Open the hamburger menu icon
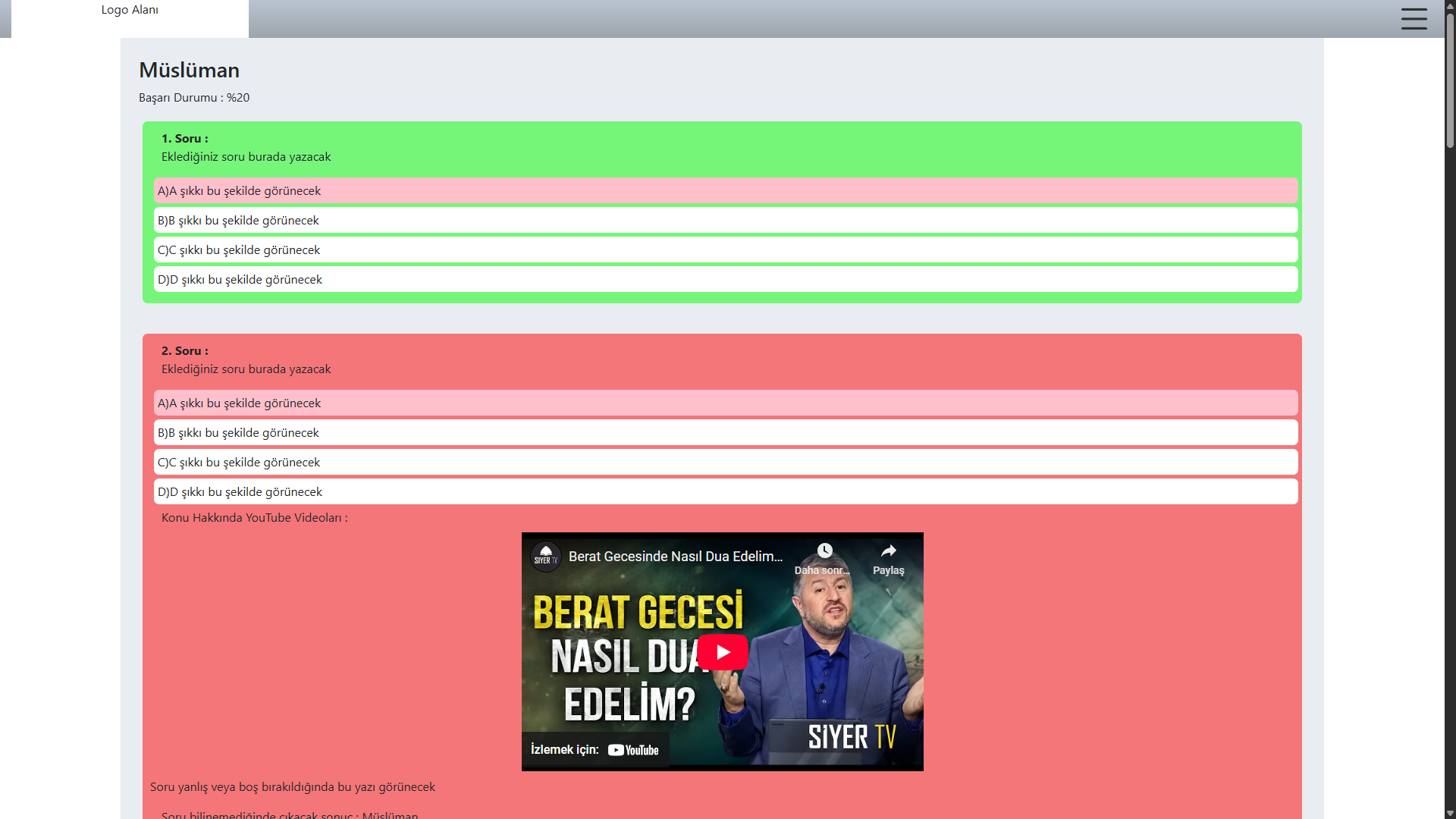This screenshot has height=819, width=1456. coord(1414,18)
